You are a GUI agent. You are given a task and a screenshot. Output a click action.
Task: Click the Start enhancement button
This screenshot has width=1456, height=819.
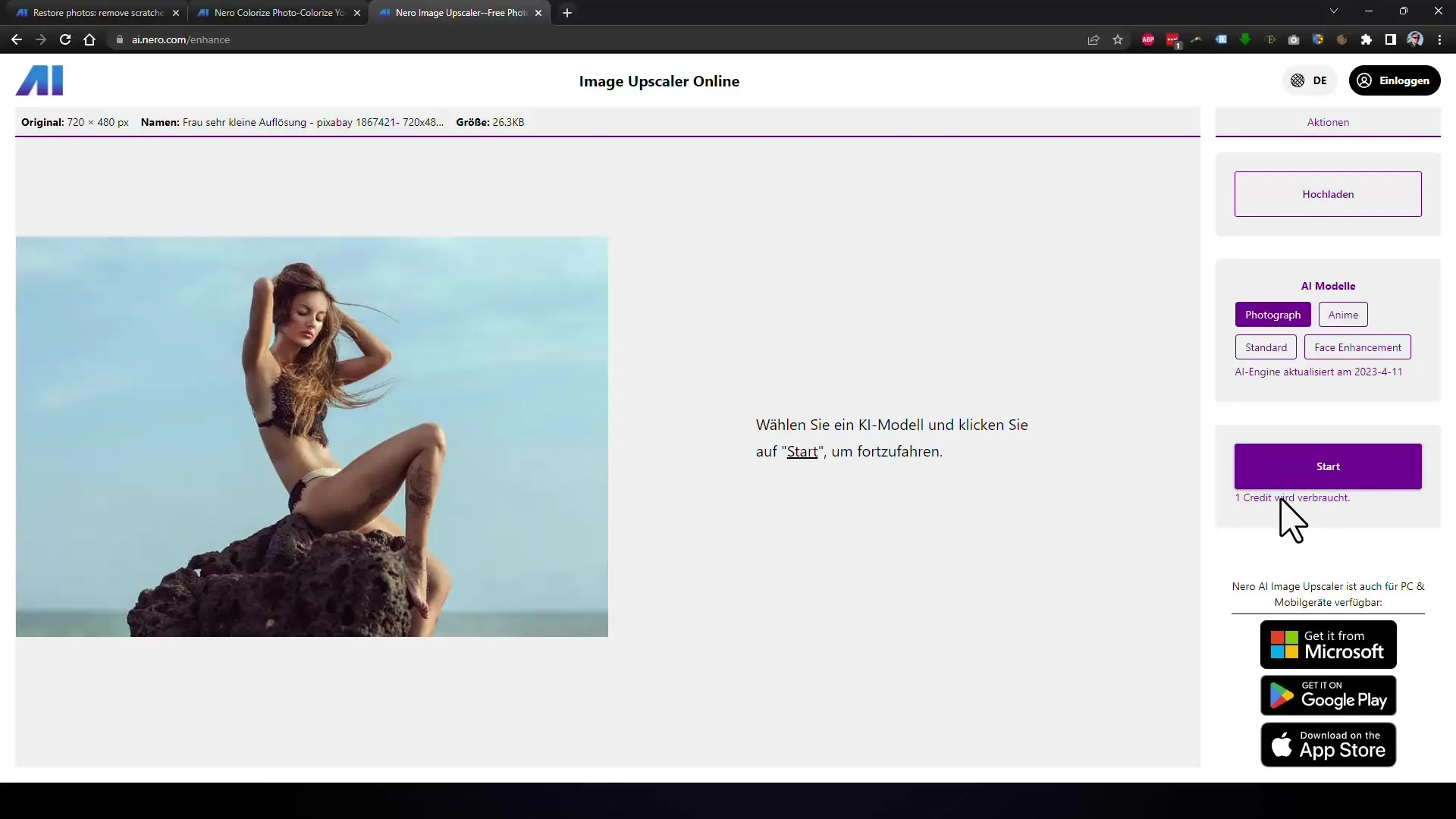(x=1328, y=465)
